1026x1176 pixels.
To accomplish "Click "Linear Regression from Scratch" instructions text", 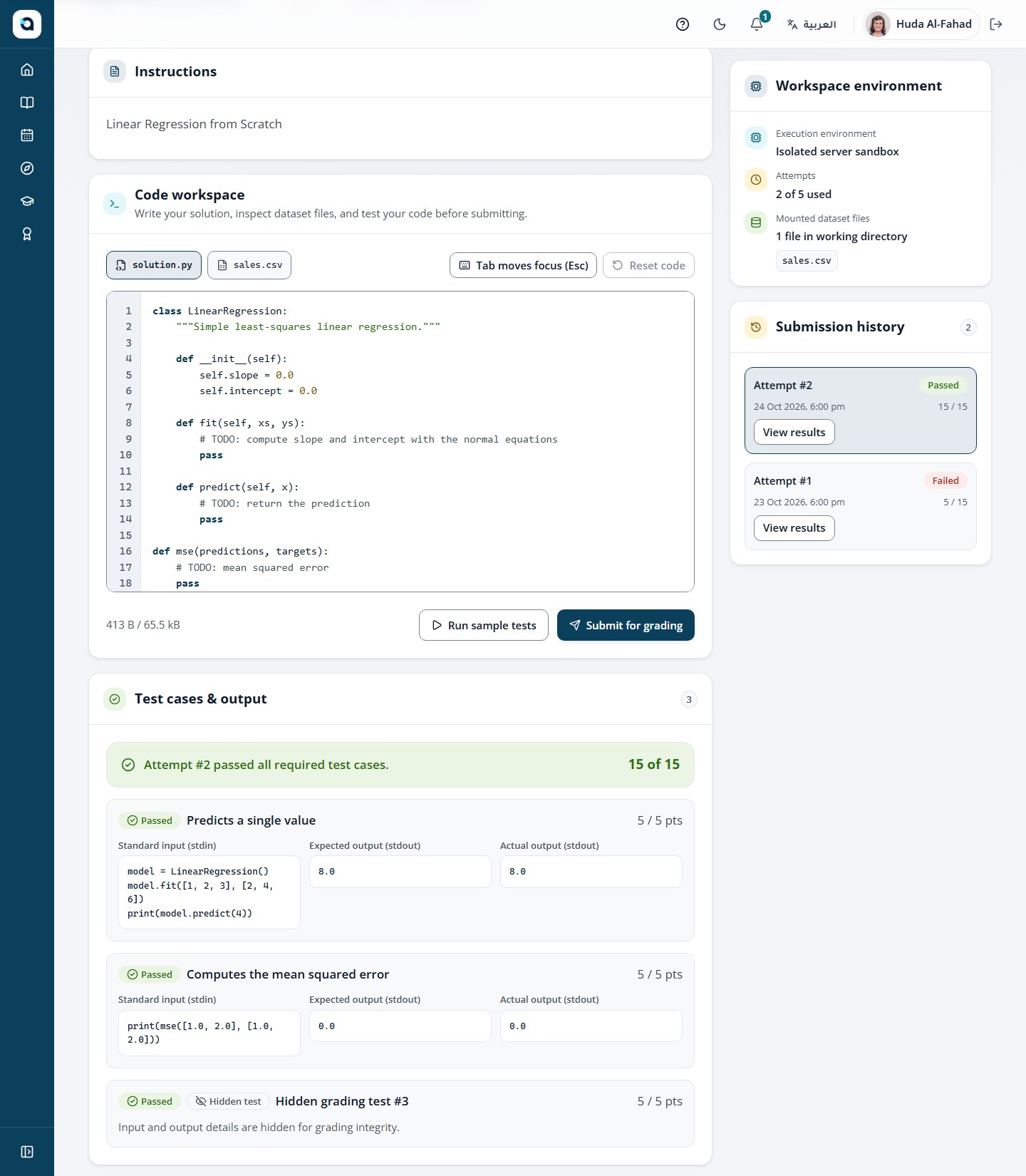I will point(194,124).
